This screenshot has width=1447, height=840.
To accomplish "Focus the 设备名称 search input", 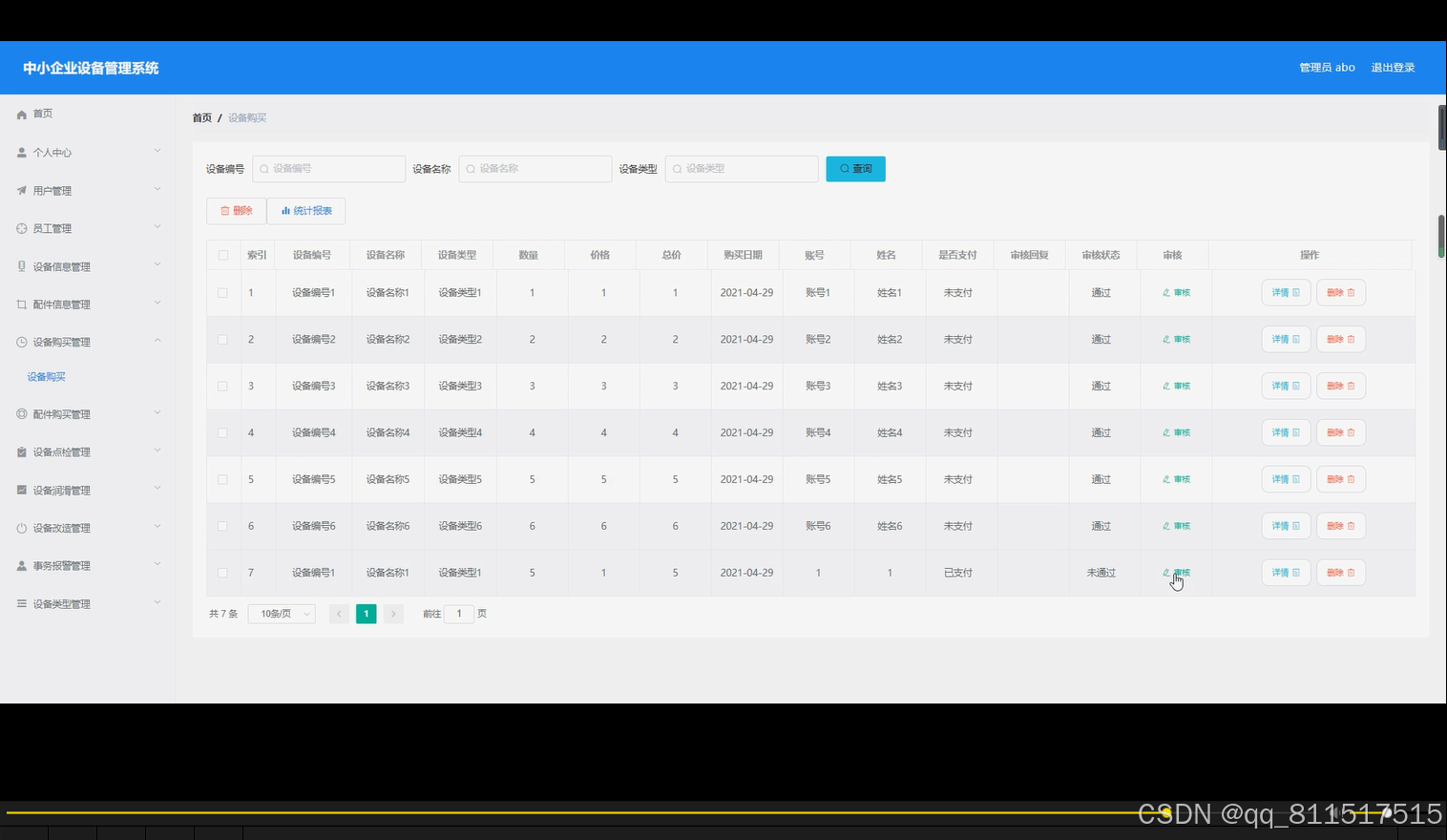I will (x=535, y=169).
